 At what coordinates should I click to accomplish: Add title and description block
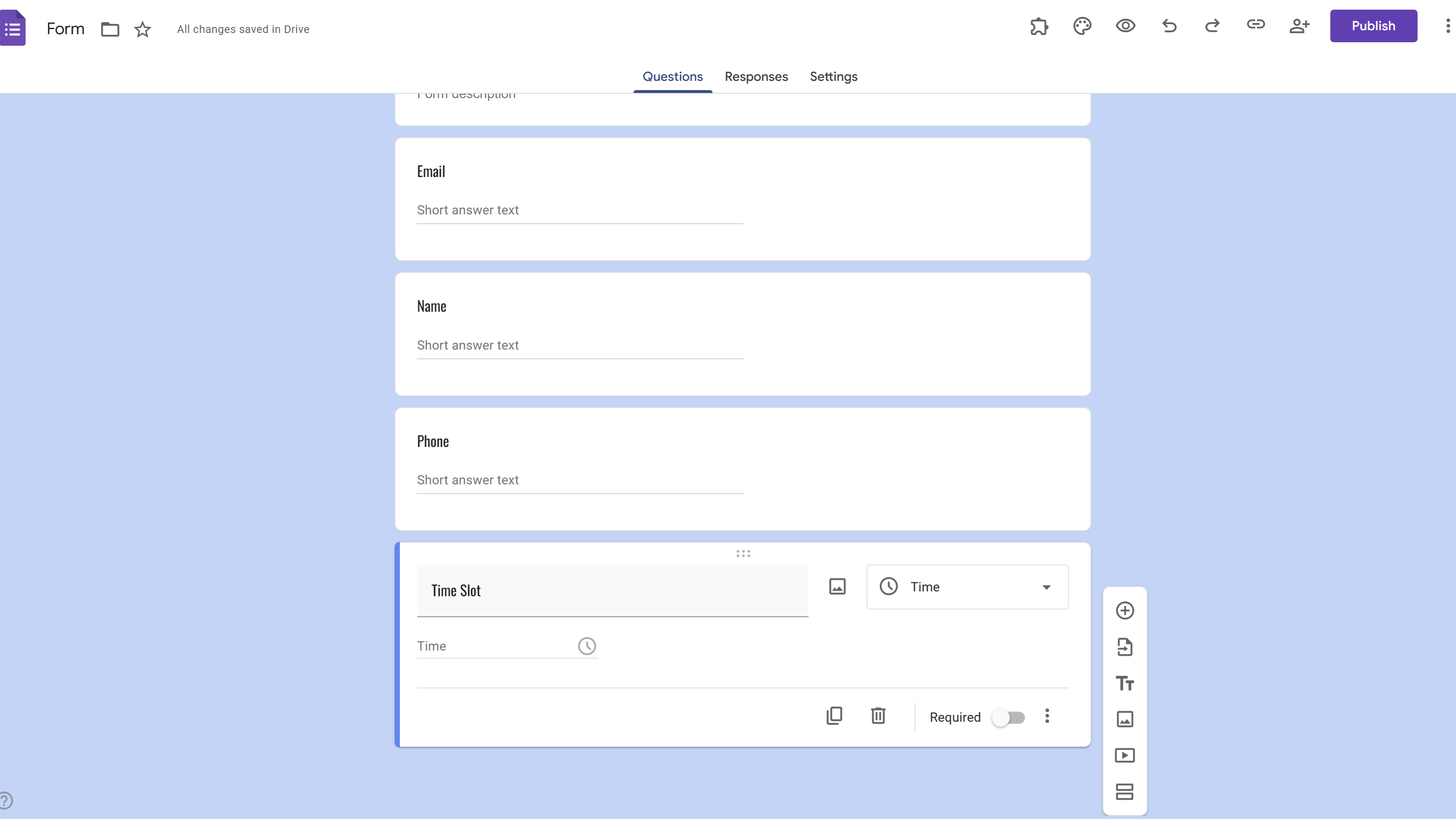click(1125, 683)
